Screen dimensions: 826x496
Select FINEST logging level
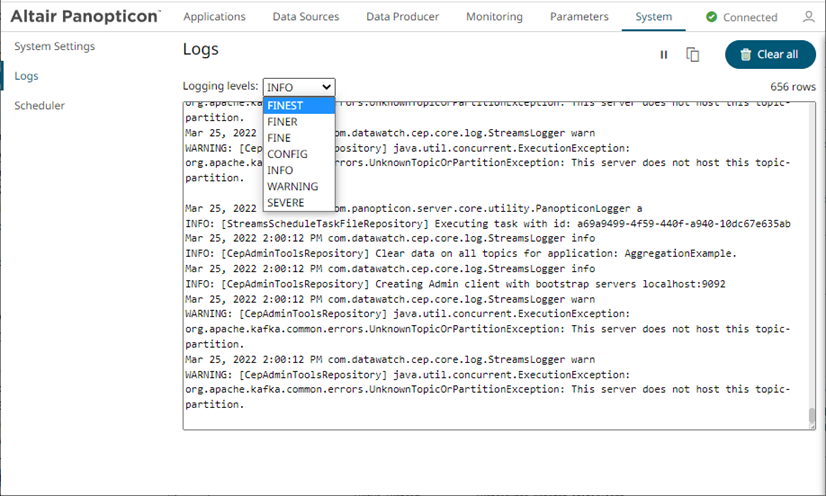[x=286, y=106]
